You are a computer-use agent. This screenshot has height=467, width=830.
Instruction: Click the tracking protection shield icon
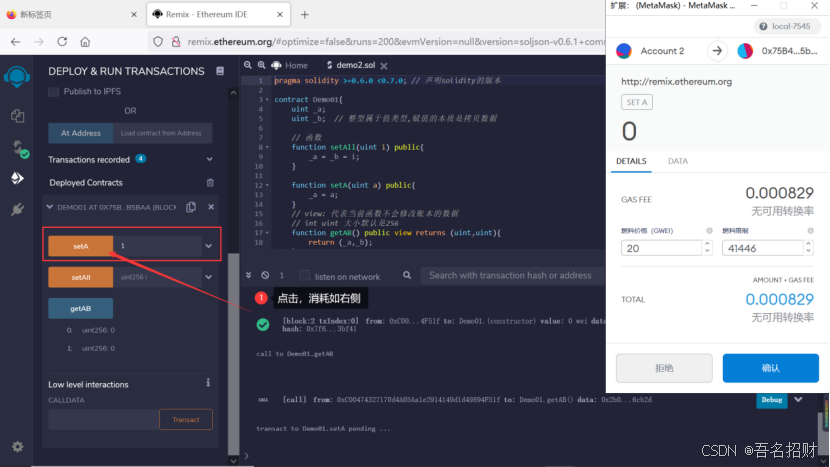(x=158, y=42)
